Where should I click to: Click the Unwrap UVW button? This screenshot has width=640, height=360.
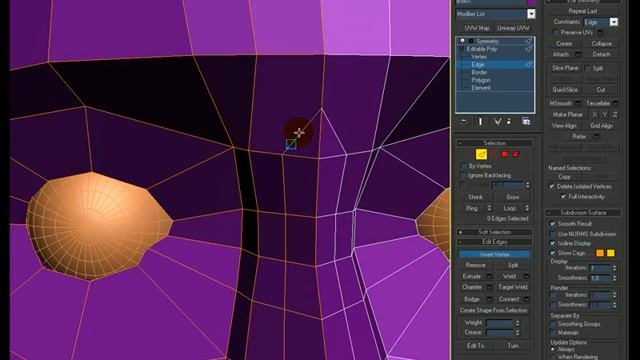pos(513,28)
